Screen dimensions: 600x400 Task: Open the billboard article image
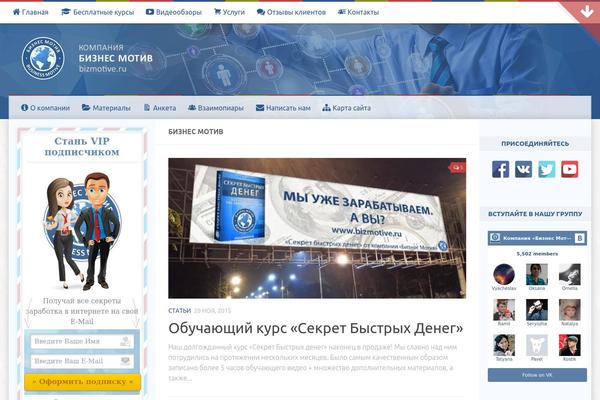[317, 228]
